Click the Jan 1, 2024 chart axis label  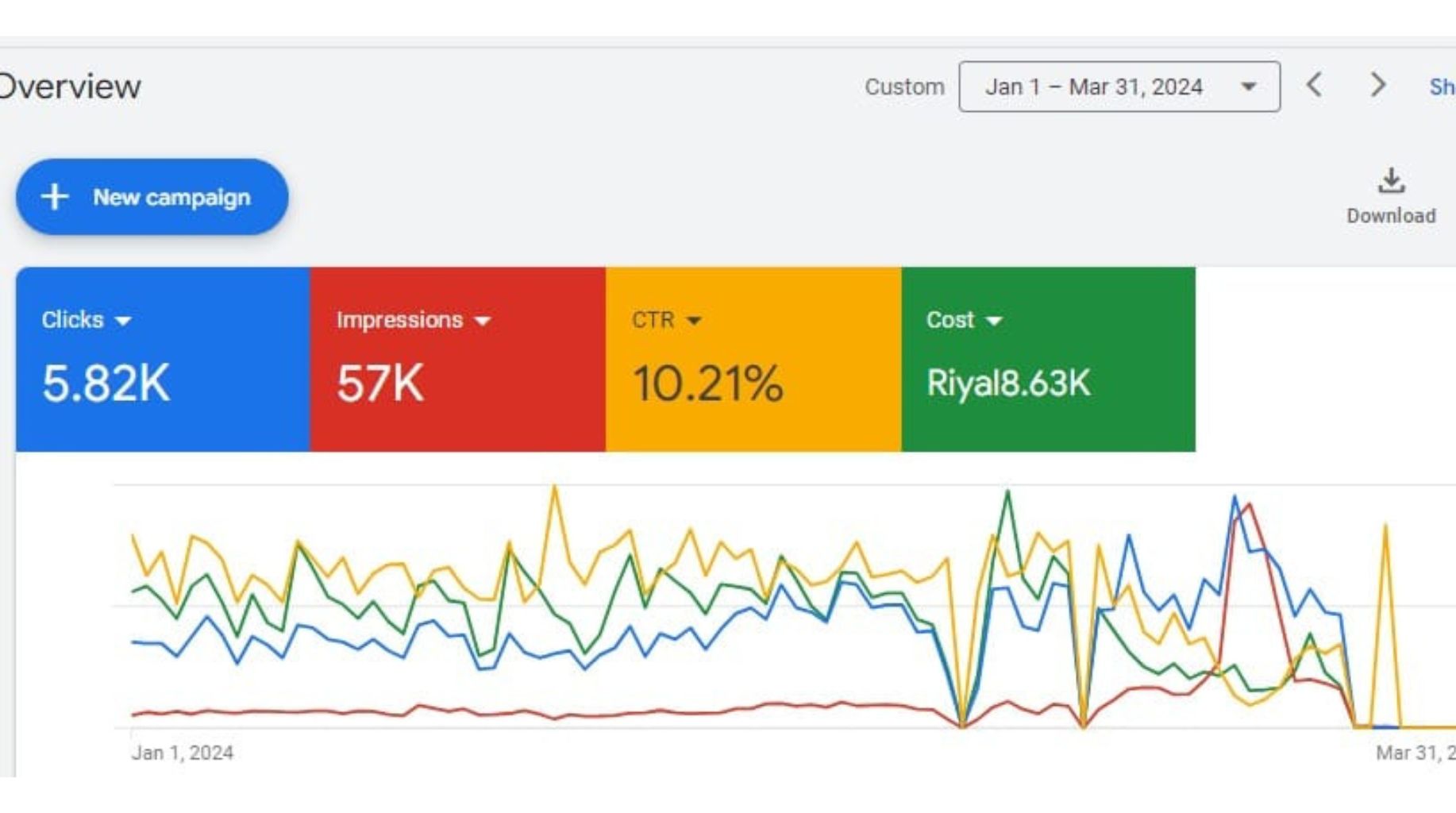click(182, 753)
